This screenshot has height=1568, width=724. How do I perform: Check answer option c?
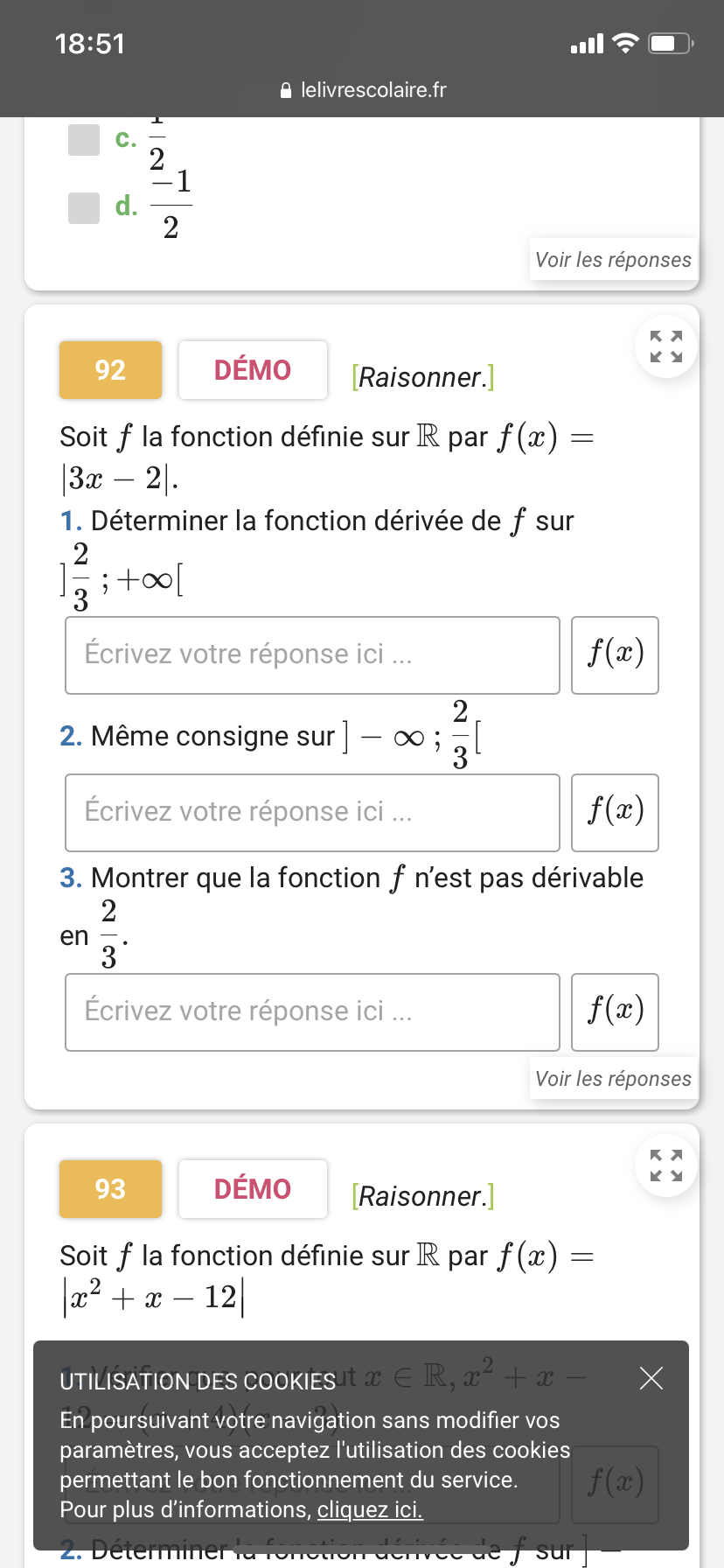[x=84, y=140]
